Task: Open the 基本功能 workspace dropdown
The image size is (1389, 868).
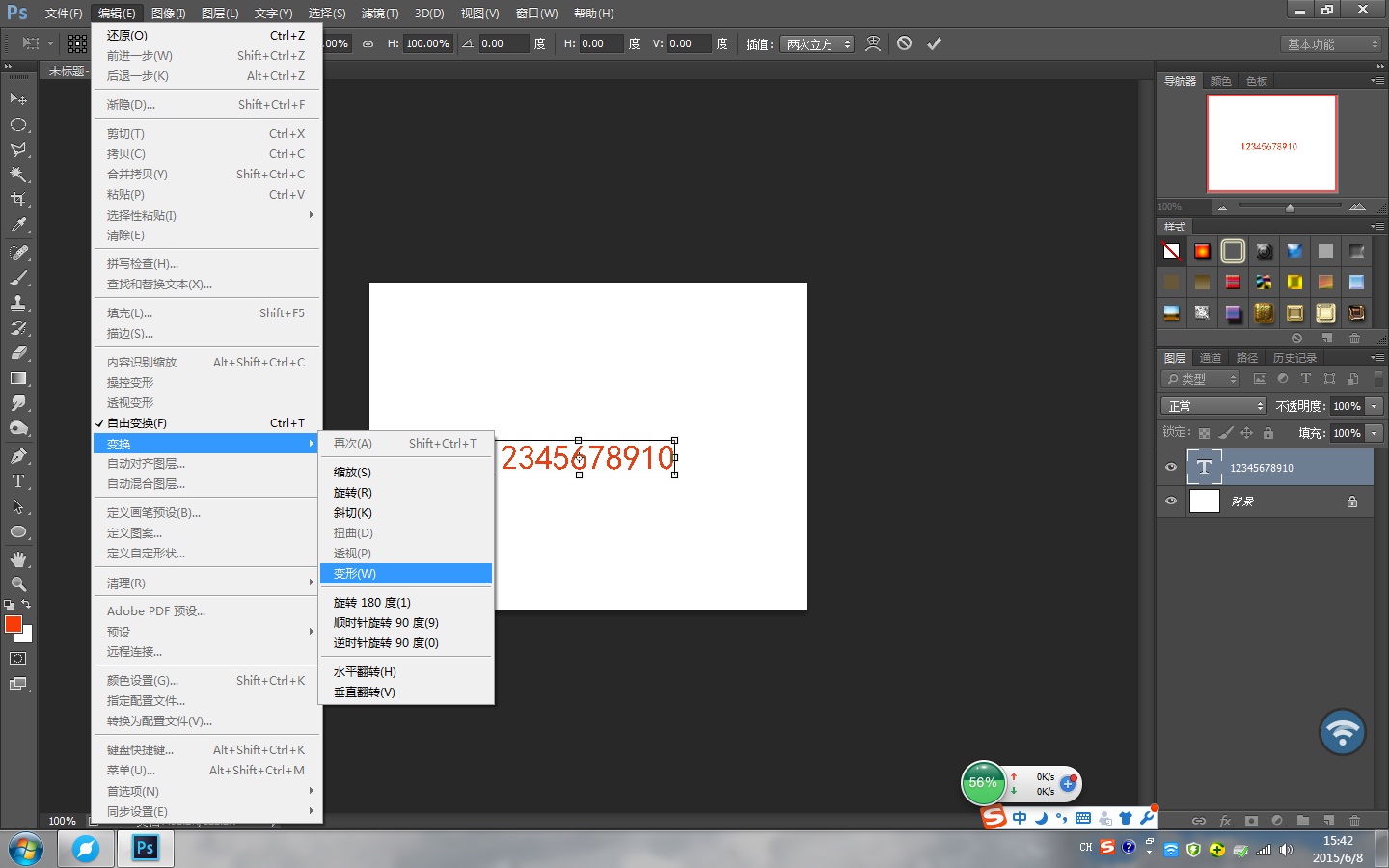Action: click(x=1333, y=44)
